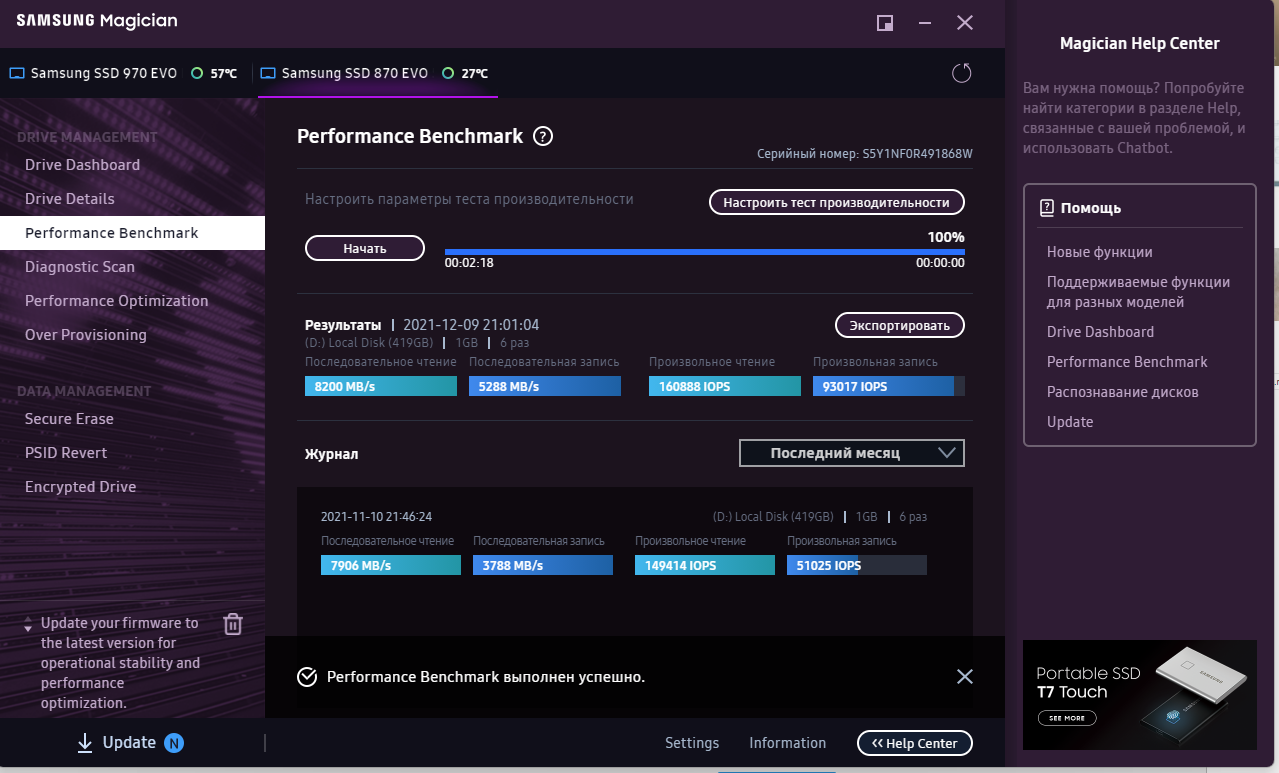The width and height of the screenshot is (1279, 773).
Task: Click the 57°C temperature indicator
Action: coord(214,74)
